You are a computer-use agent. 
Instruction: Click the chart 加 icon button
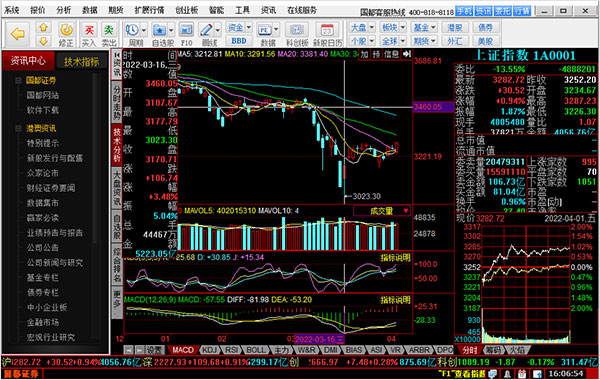365,54
